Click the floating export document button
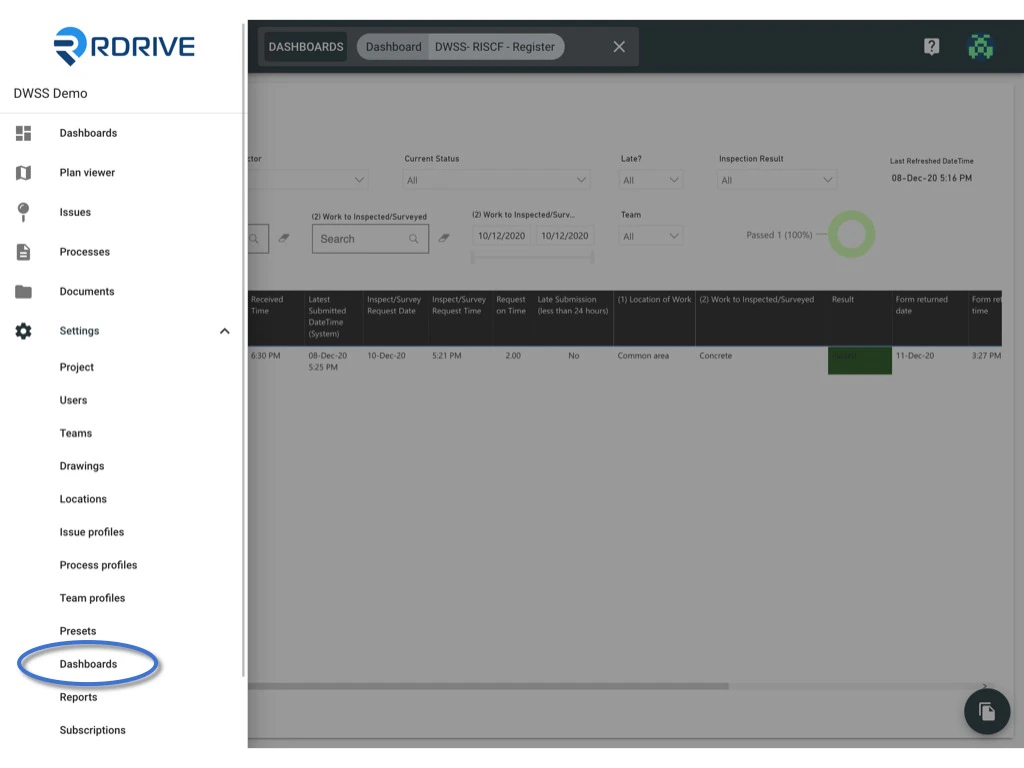This screenshot has height=768, width=1024. (986, 711)
